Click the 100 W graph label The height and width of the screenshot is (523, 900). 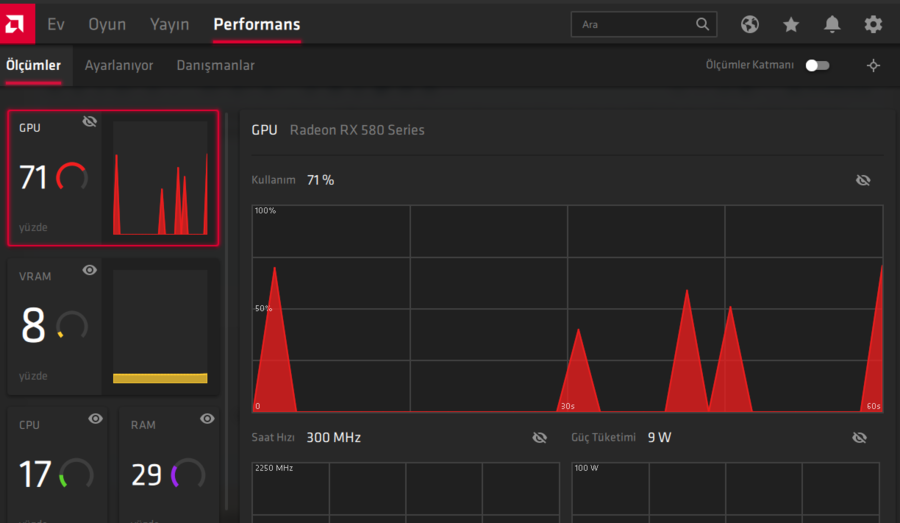pos(587,468)
